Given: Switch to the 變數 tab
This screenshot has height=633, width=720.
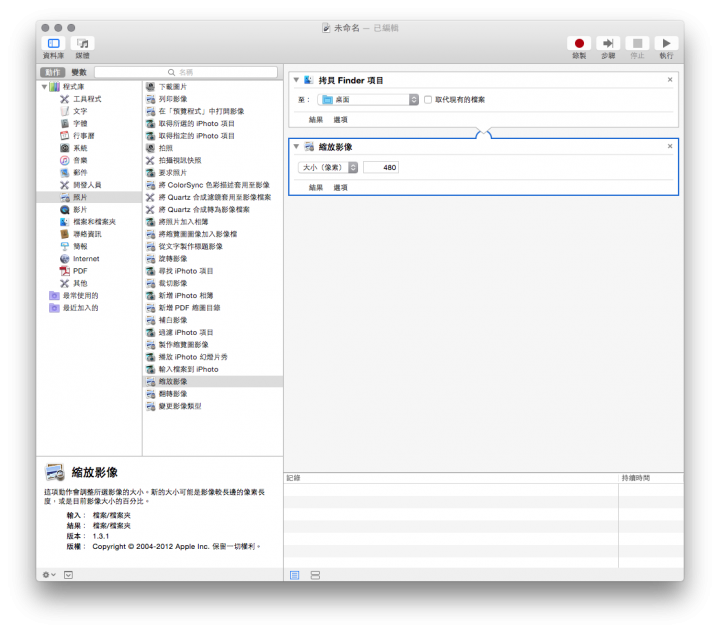Looking at the screenshot, I should tap(79, 73).
